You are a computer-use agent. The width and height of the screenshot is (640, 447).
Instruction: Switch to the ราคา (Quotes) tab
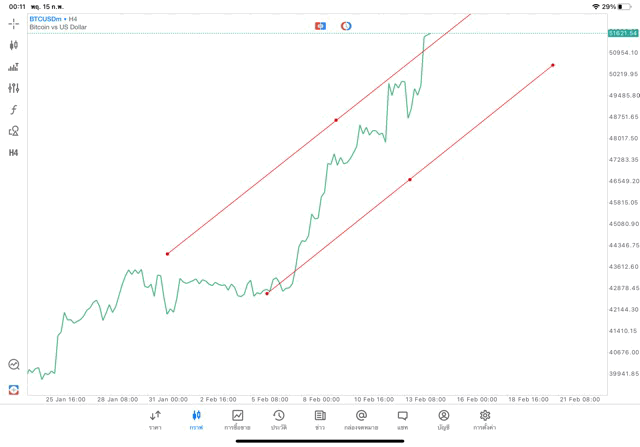[x=155, y=420]
